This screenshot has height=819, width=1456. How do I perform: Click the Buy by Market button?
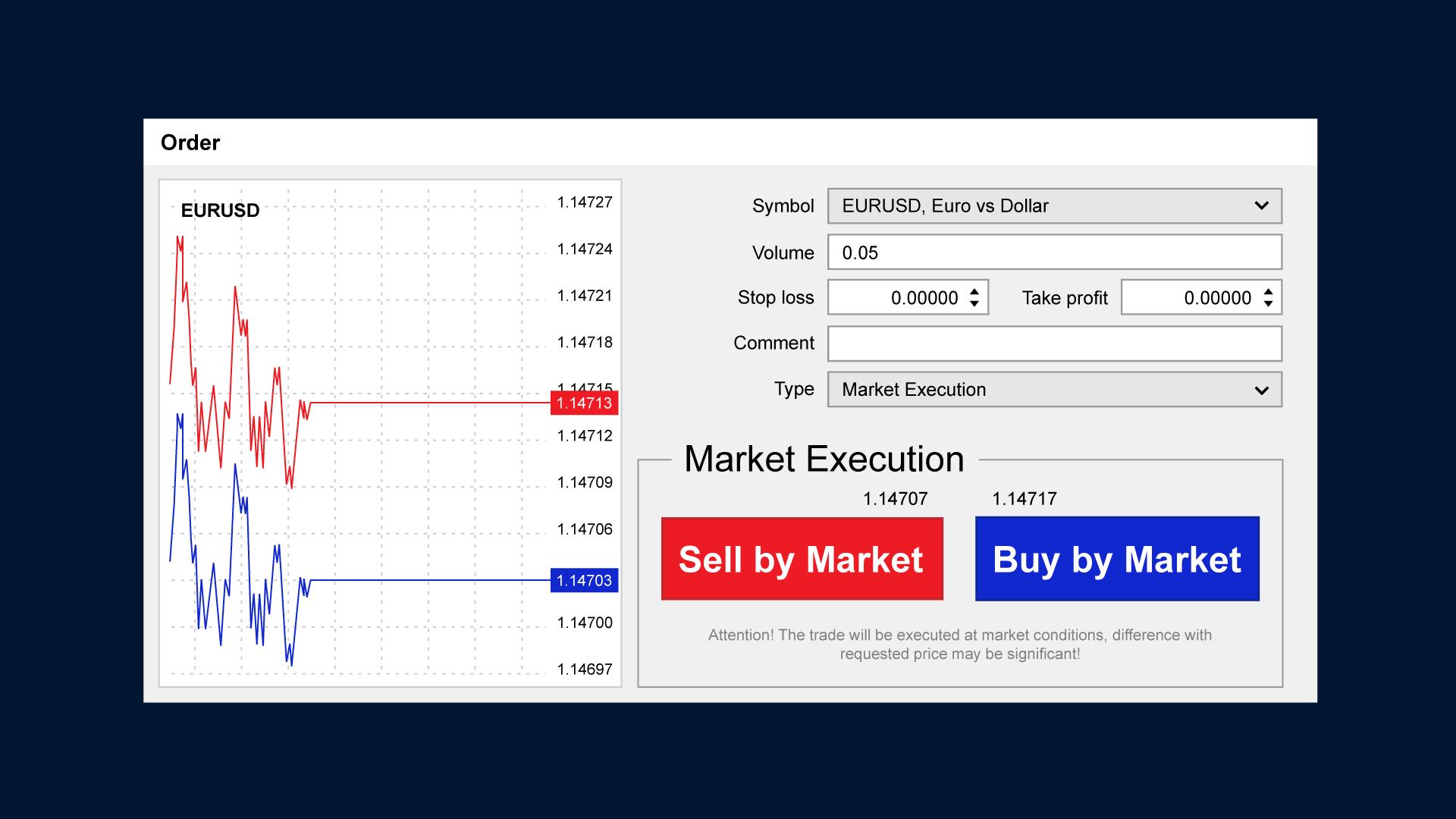(x=1116, y=559)
